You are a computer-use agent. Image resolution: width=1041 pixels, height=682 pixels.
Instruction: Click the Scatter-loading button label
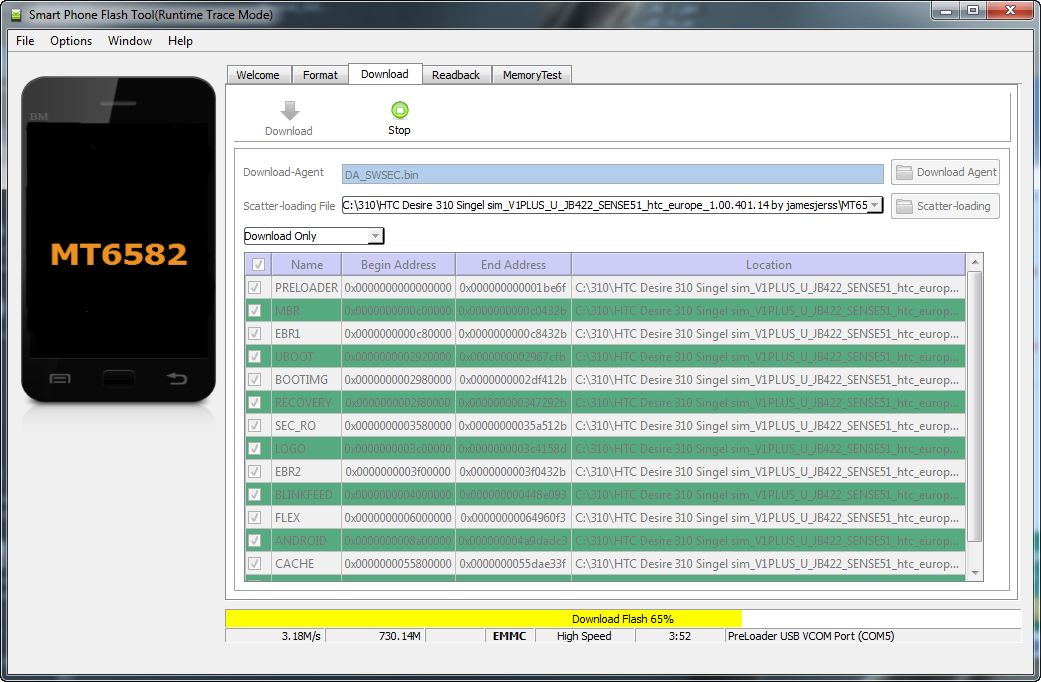(953, 206)
